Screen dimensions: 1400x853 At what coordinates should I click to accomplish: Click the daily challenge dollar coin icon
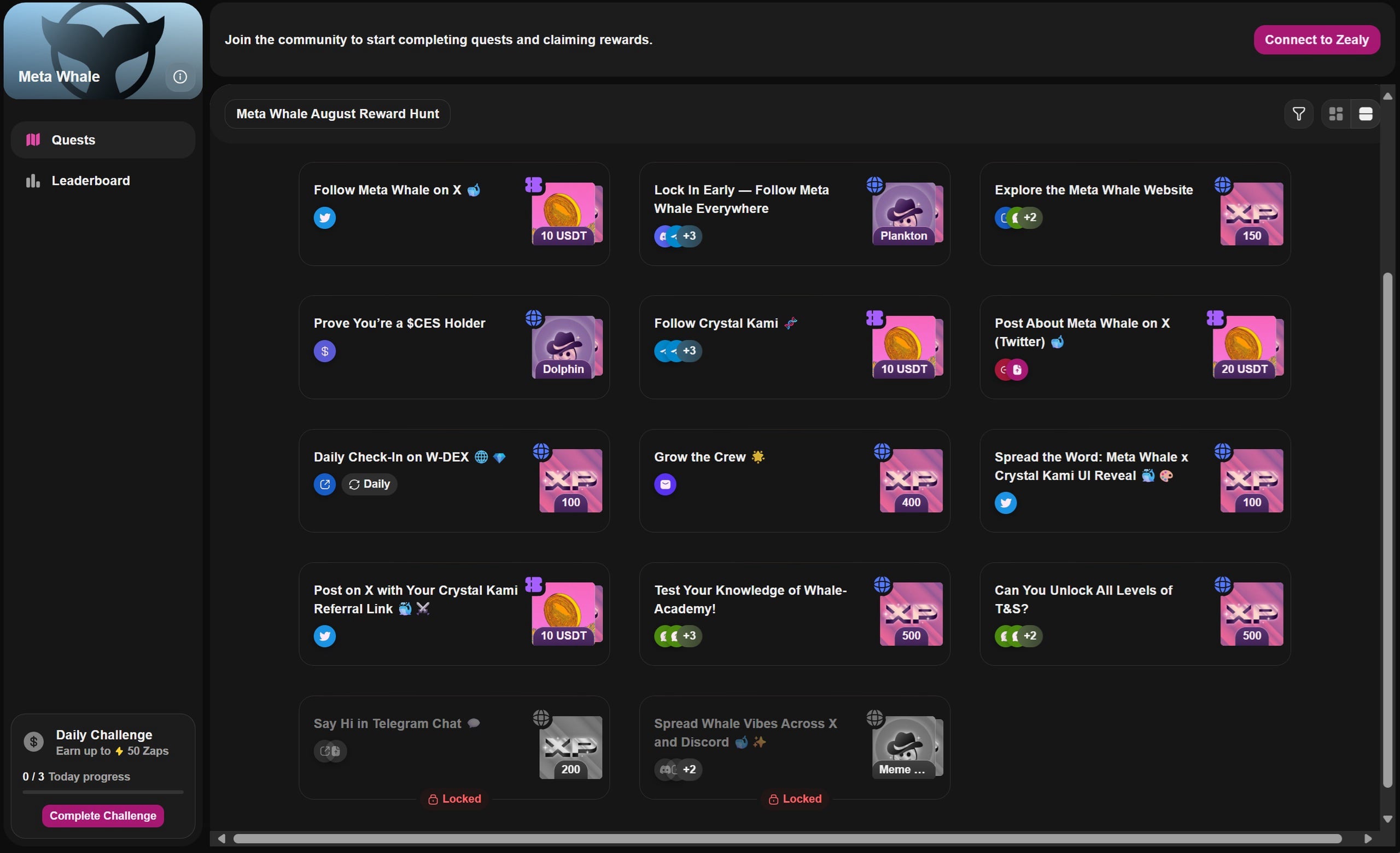point(33,741)
